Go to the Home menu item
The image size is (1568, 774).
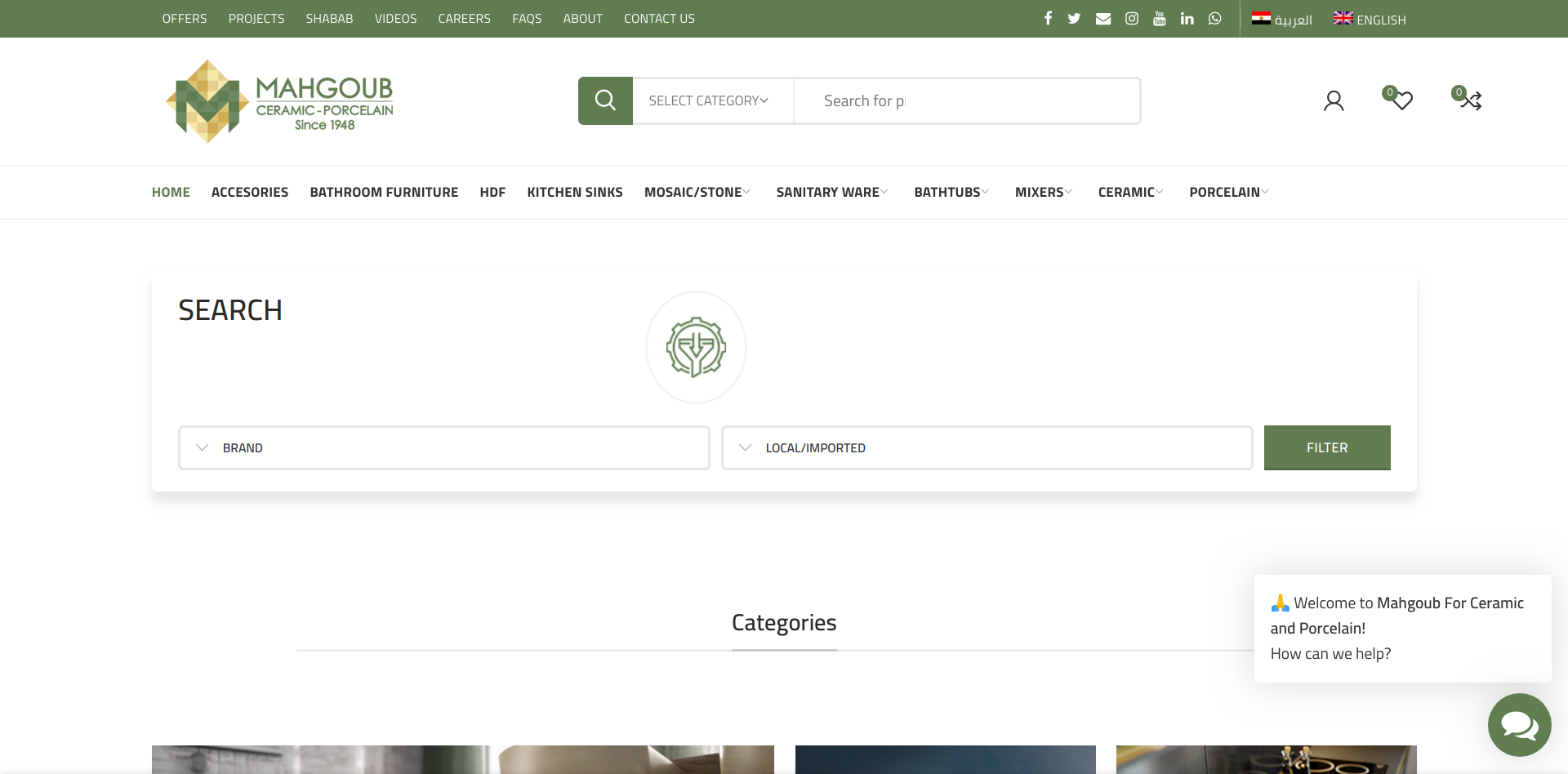171,192
